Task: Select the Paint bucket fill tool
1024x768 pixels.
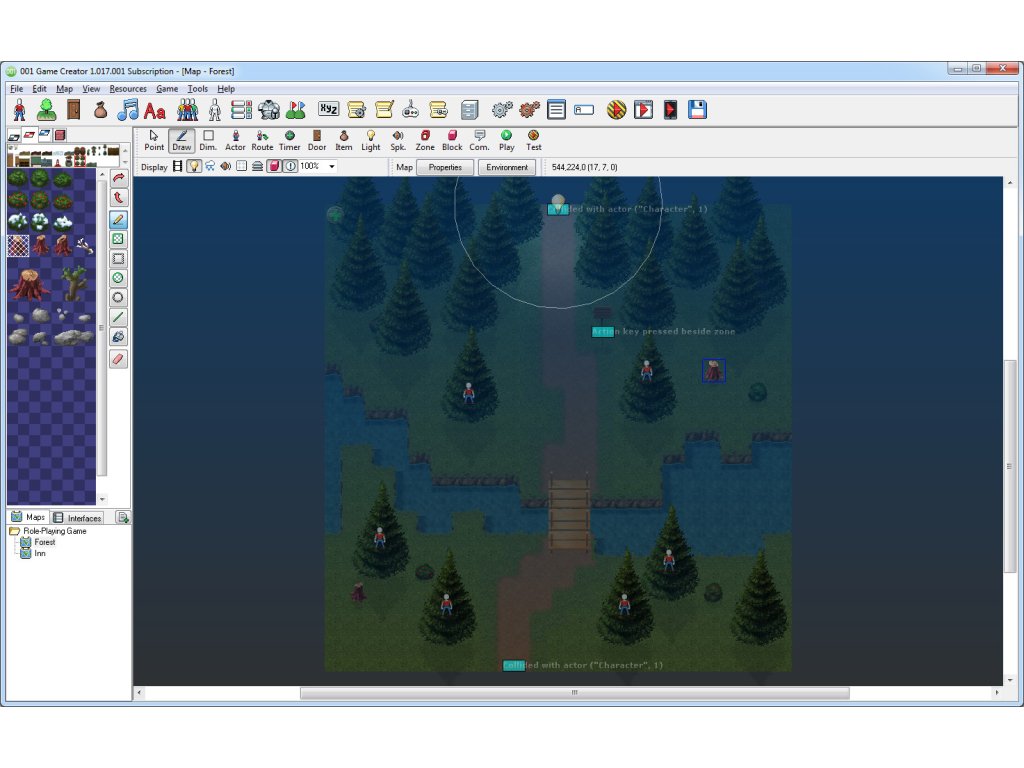Action: coord(119,336)
